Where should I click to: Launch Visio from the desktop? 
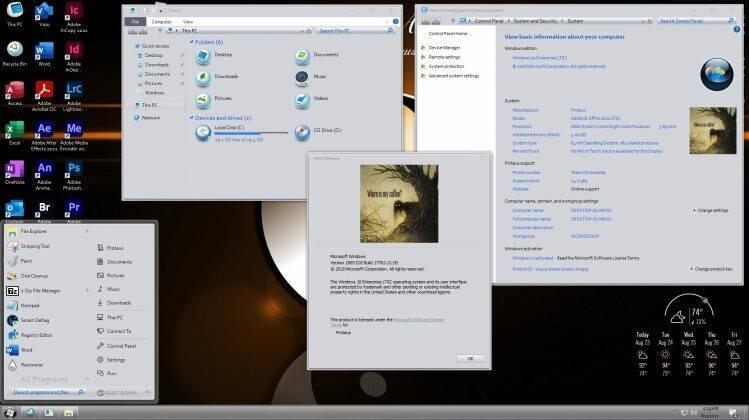click(x=44, y=15)
